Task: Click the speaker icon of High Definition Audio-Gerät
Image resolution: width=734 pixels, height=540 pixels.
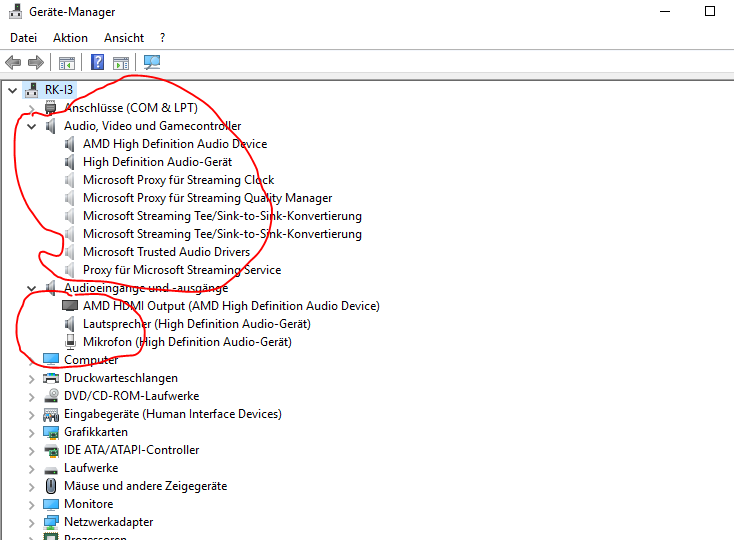Action: (70, 162)
